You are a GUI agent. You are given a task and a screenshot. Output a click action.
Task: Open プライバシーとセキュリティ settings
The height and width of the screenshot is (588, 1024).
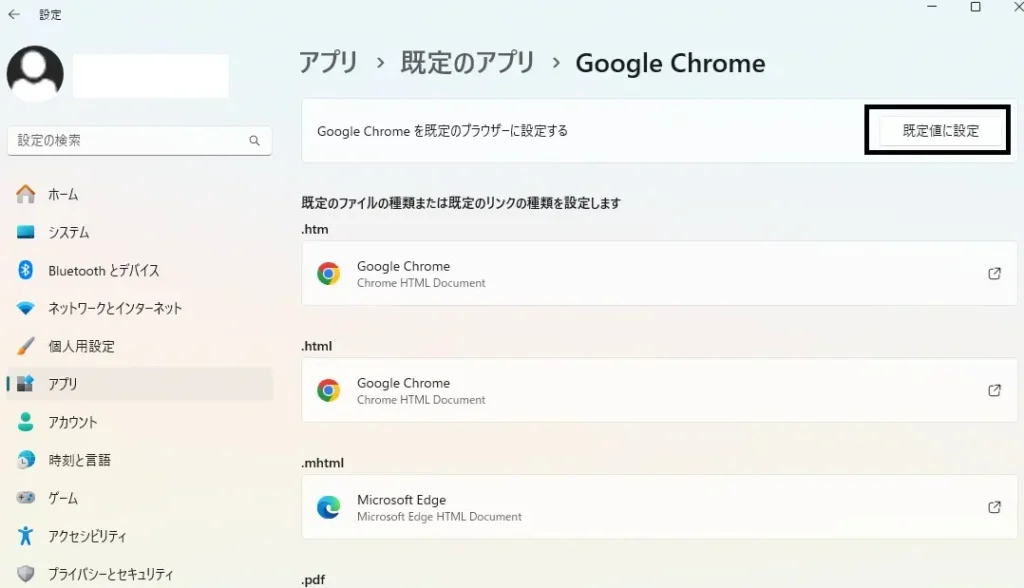140,574
